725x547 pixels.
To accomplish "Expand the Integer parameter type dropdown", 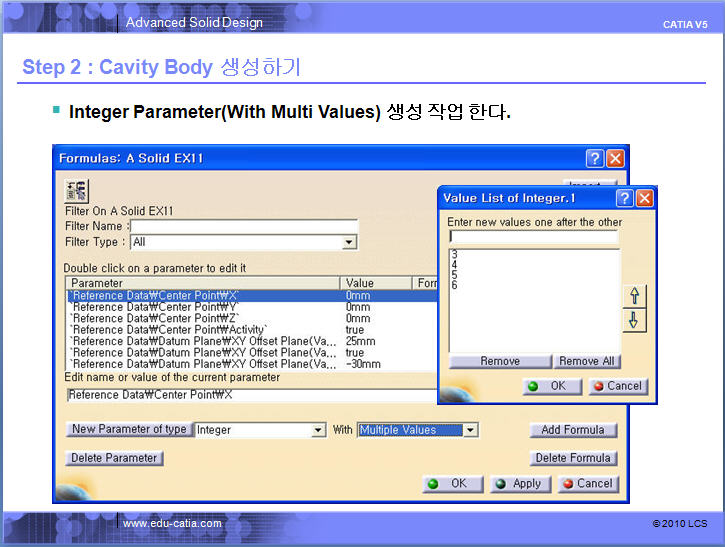I will click(x=319, y=430).
